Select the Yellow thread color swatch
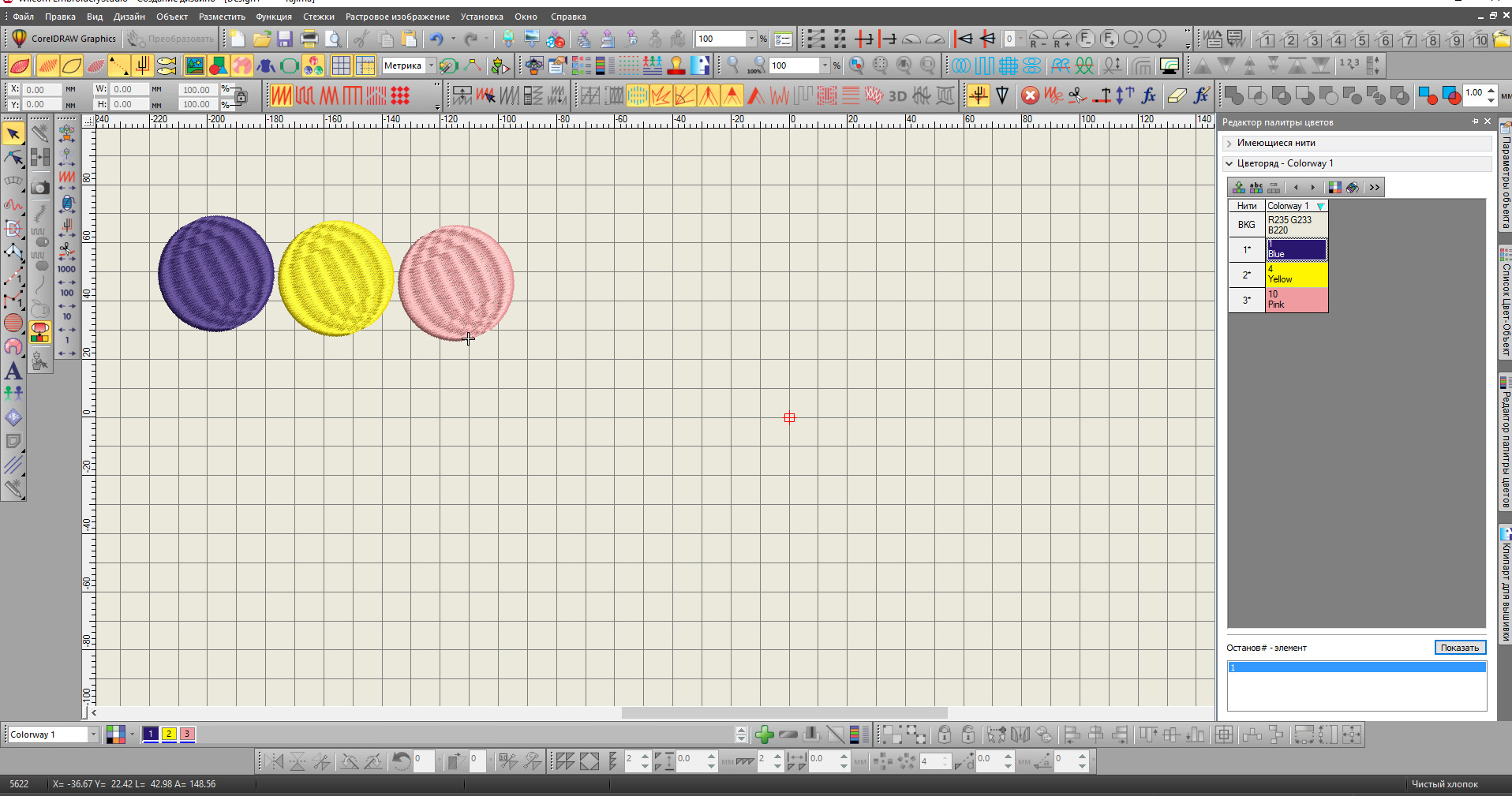This screenshot has width=1512, height=796. tap(1297, 275)
